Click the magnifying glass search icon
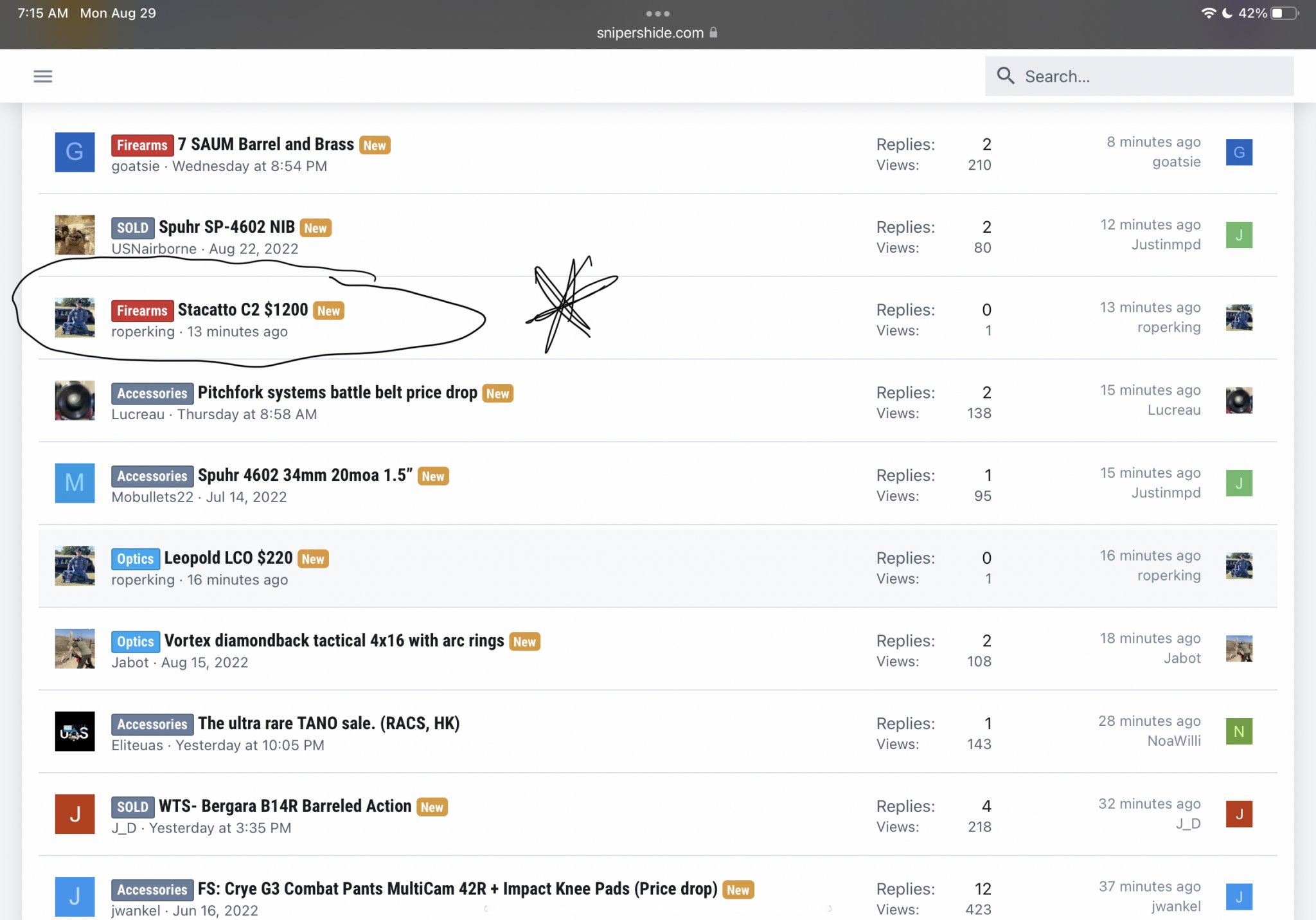The image size is (1316, 920). pyautogui.click(x=1005, y=76)
